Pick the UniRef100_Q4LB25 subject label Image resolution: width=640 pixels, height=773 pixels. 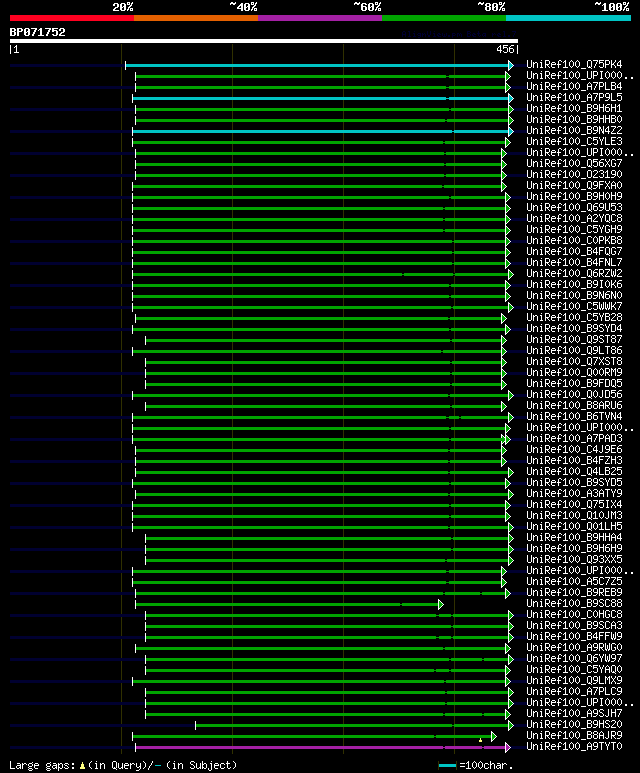tap(574, 472)
